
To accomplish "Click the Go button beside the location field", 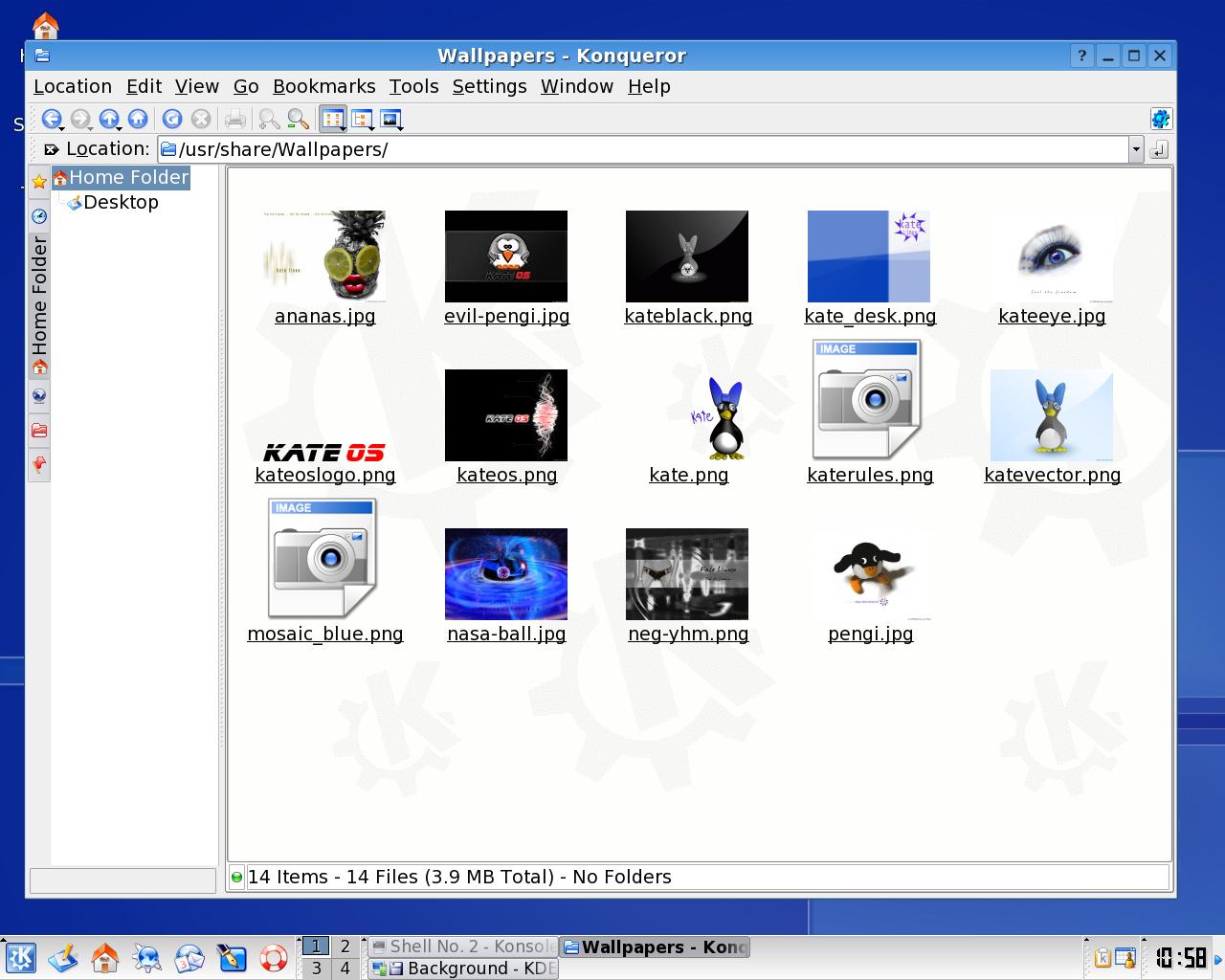I will (x=1159, y=149).
